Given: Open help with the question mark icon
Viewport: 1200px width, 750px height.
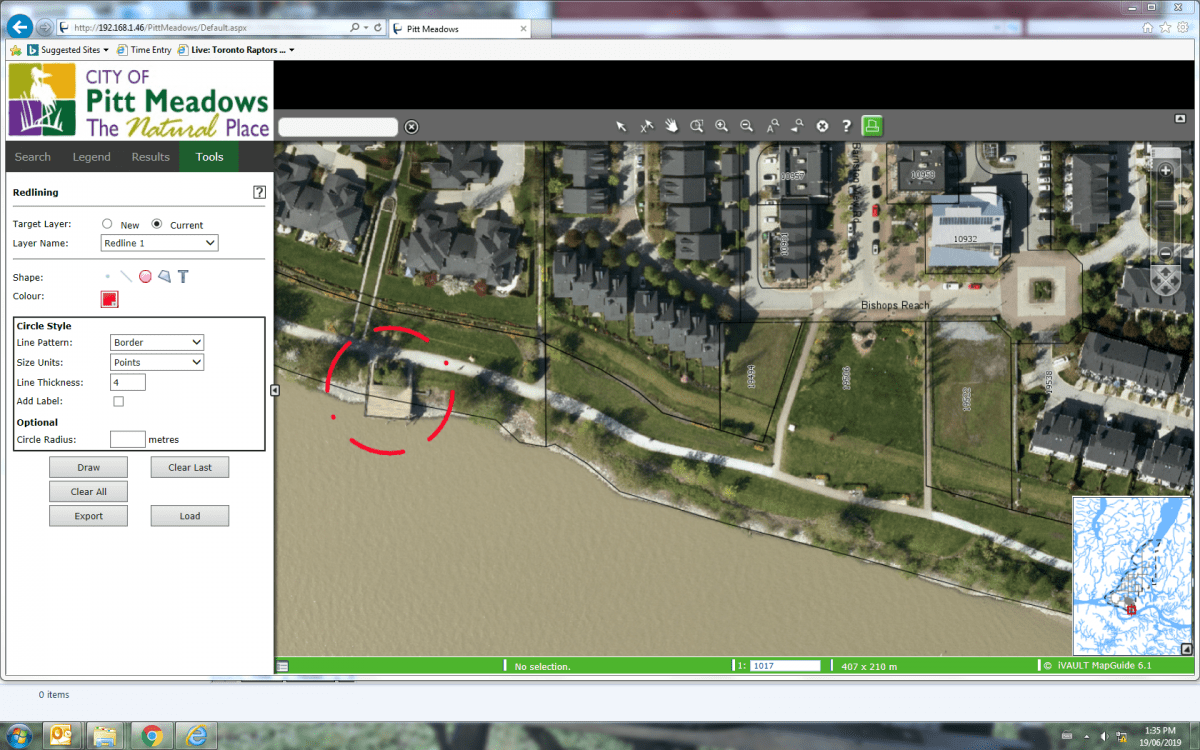Looking at the screenshot, I should coord(846,126).
